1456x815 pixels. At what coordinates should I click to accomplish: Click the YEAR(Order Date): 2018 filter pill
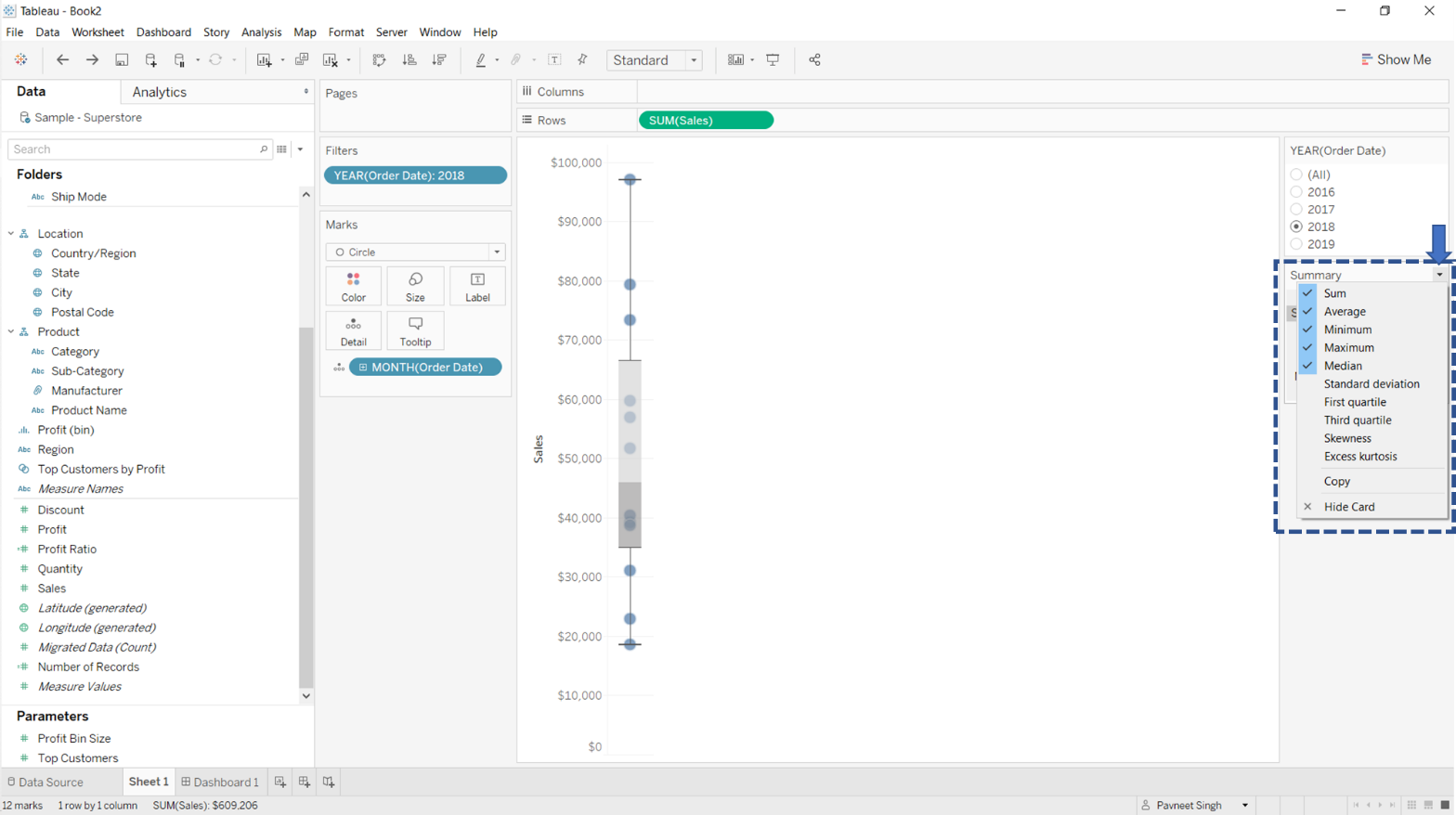(x=415, y=175)
